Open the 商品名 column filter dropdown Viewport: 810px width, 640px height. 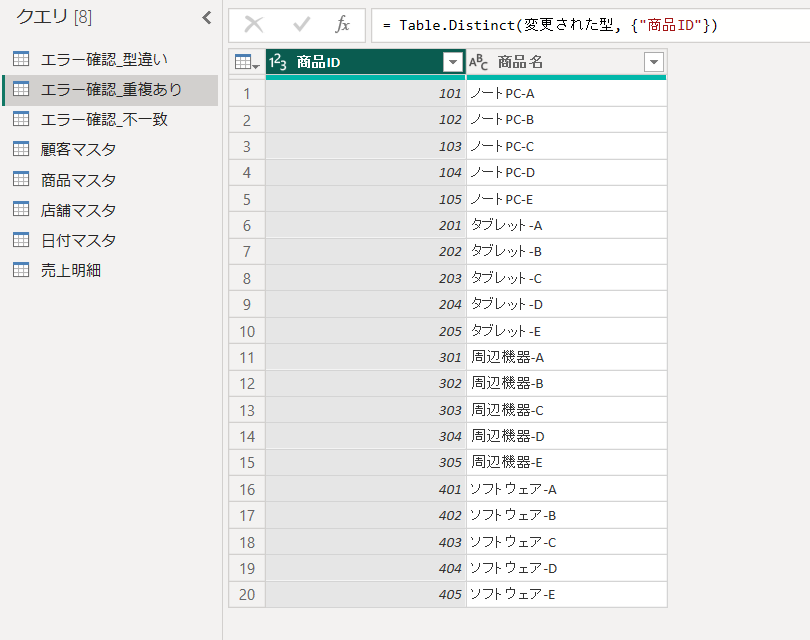653,63
